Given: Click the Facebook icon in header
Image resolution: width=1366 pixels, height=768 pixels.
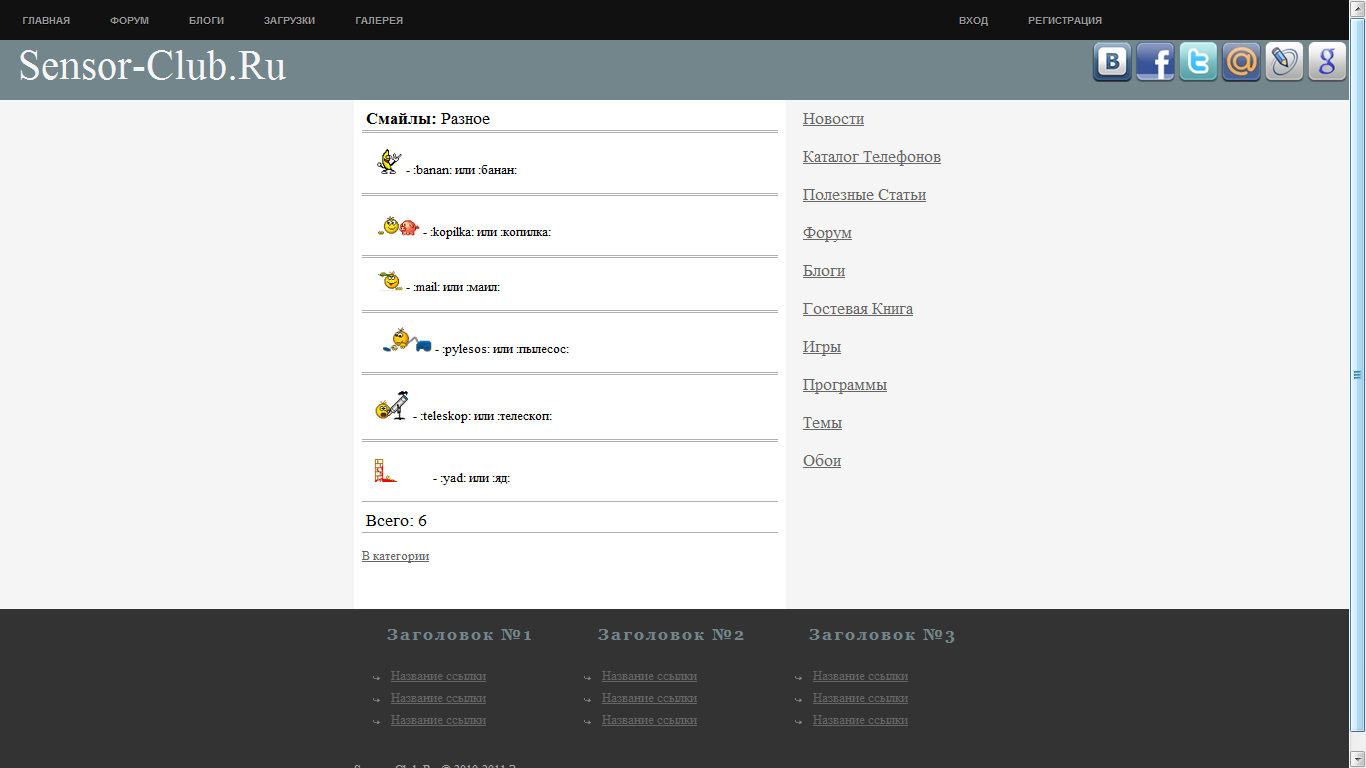Looking at the screenshot, I should 1155,62.
